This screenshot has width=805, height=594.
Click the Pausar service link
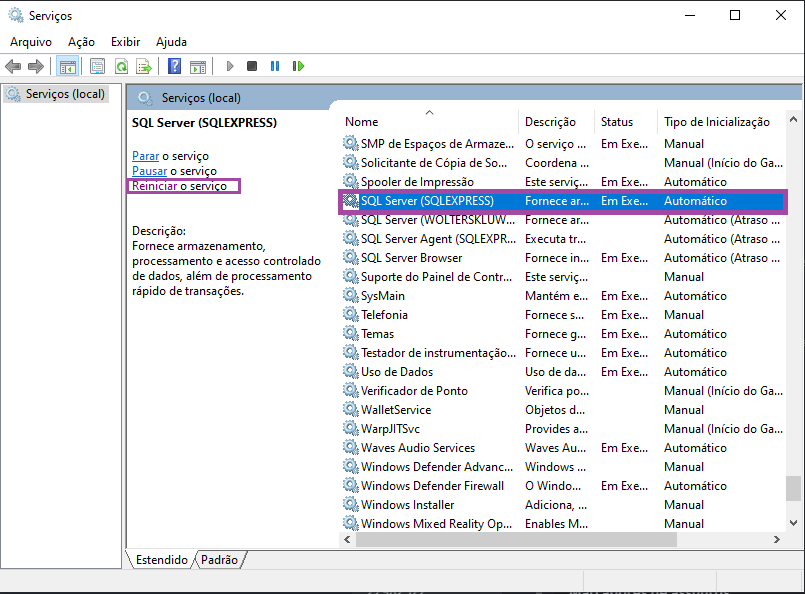[149, 171]
